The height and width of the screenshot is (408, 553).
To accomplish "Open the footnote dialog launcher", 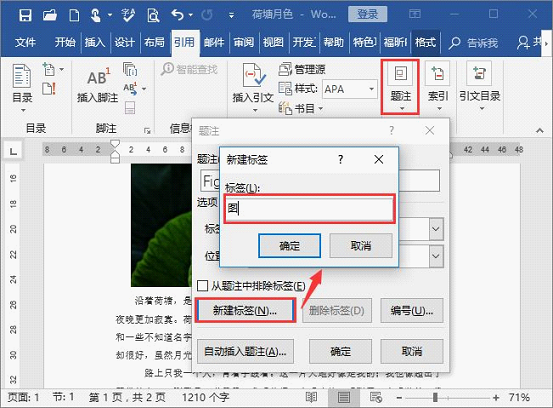I will click(147, 131).
